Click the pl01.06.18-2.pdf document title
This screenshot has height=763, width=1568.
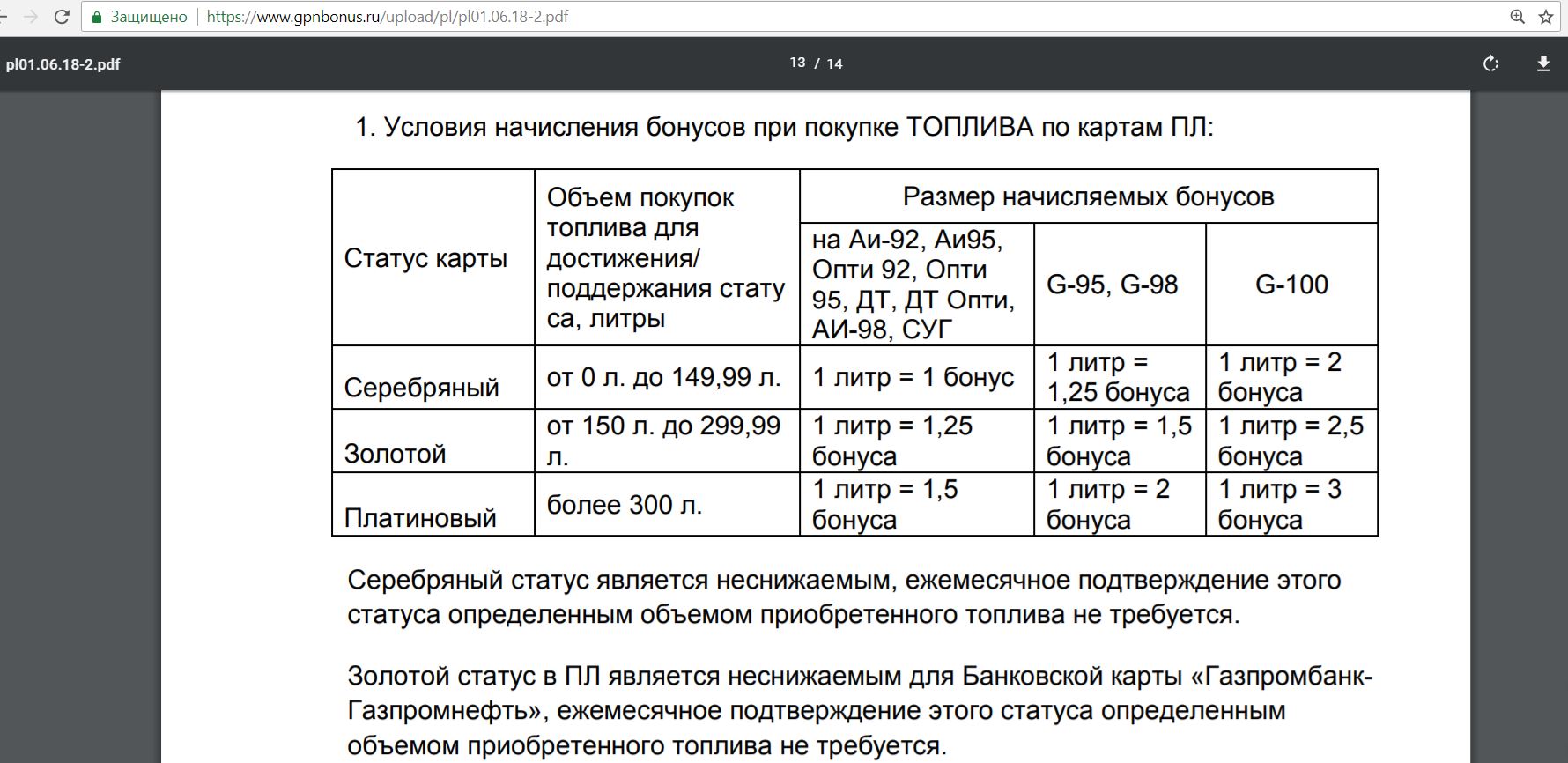coord(63,64)
